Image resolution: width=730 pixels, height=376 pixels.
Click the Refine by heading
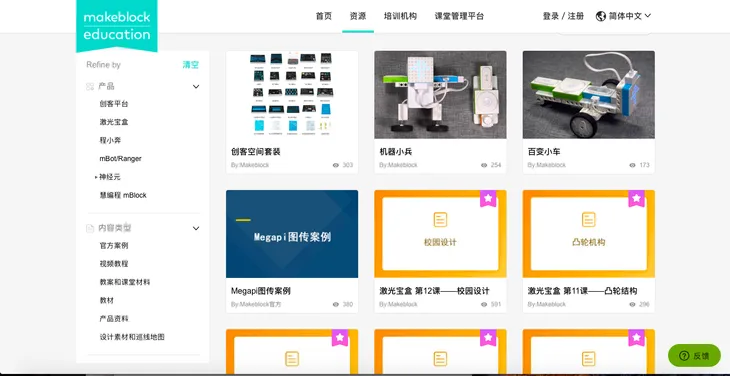point(103,65)
